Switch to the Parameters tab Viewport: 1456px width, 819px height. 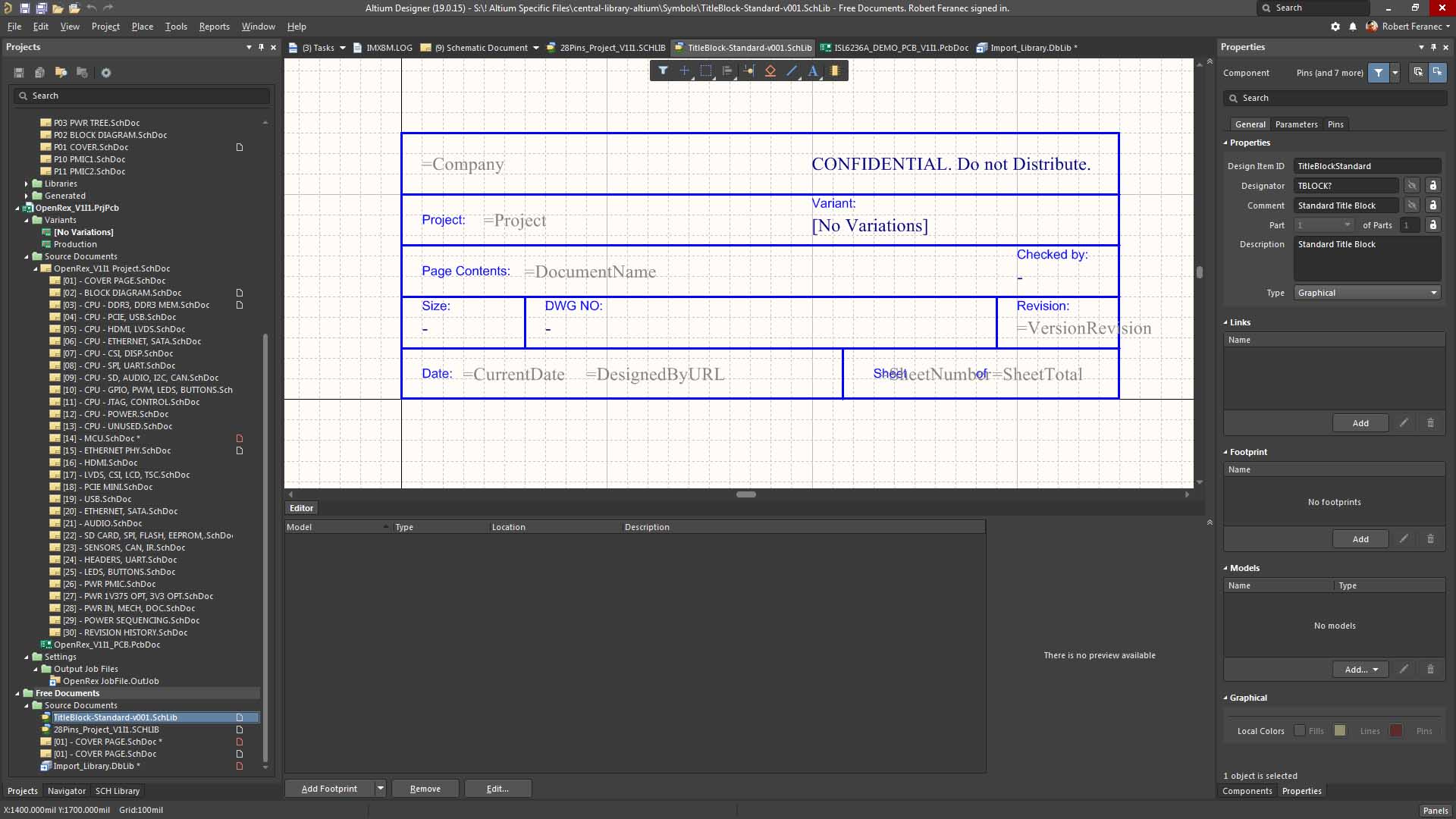1296,124
